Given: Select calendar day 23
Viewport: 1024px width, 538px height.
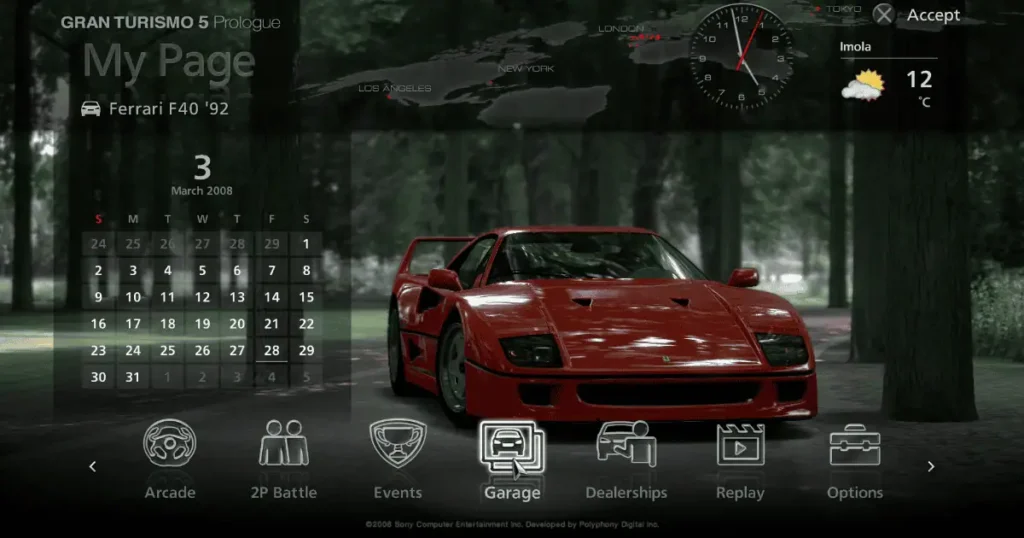Looking at the screenshot, I should [x=99, y=351].
